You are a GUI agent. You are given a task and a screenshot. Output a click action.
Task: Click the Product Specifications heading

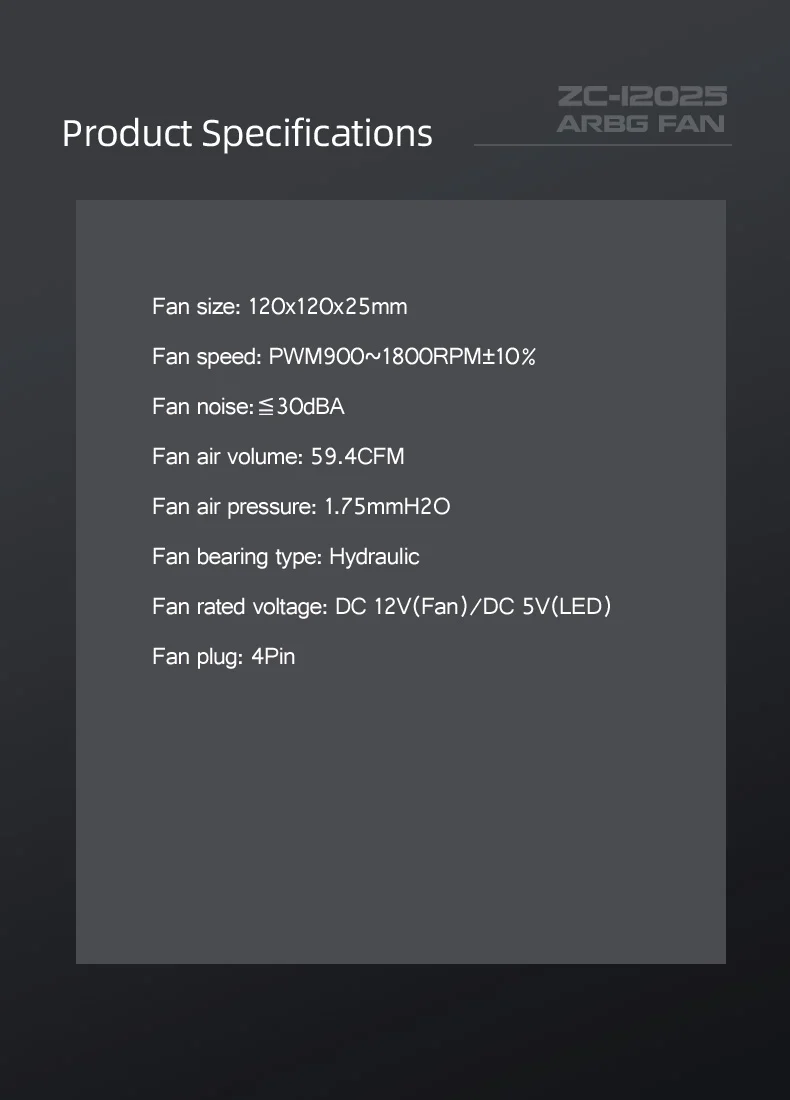[247, 133]
